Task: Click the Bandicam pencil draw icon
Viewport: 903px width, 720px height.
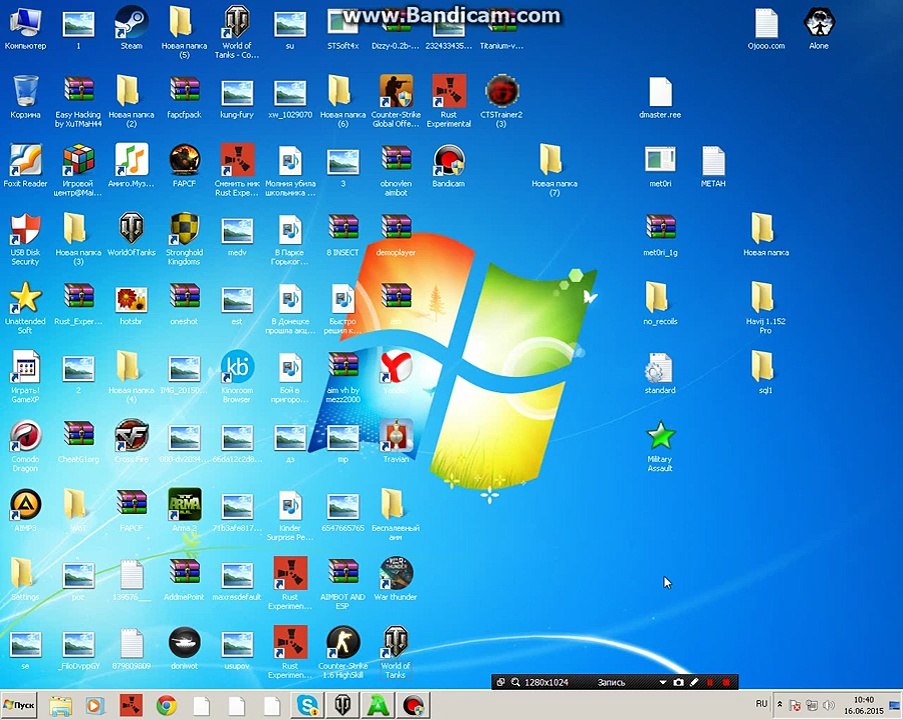Action: tap(695, 683)
